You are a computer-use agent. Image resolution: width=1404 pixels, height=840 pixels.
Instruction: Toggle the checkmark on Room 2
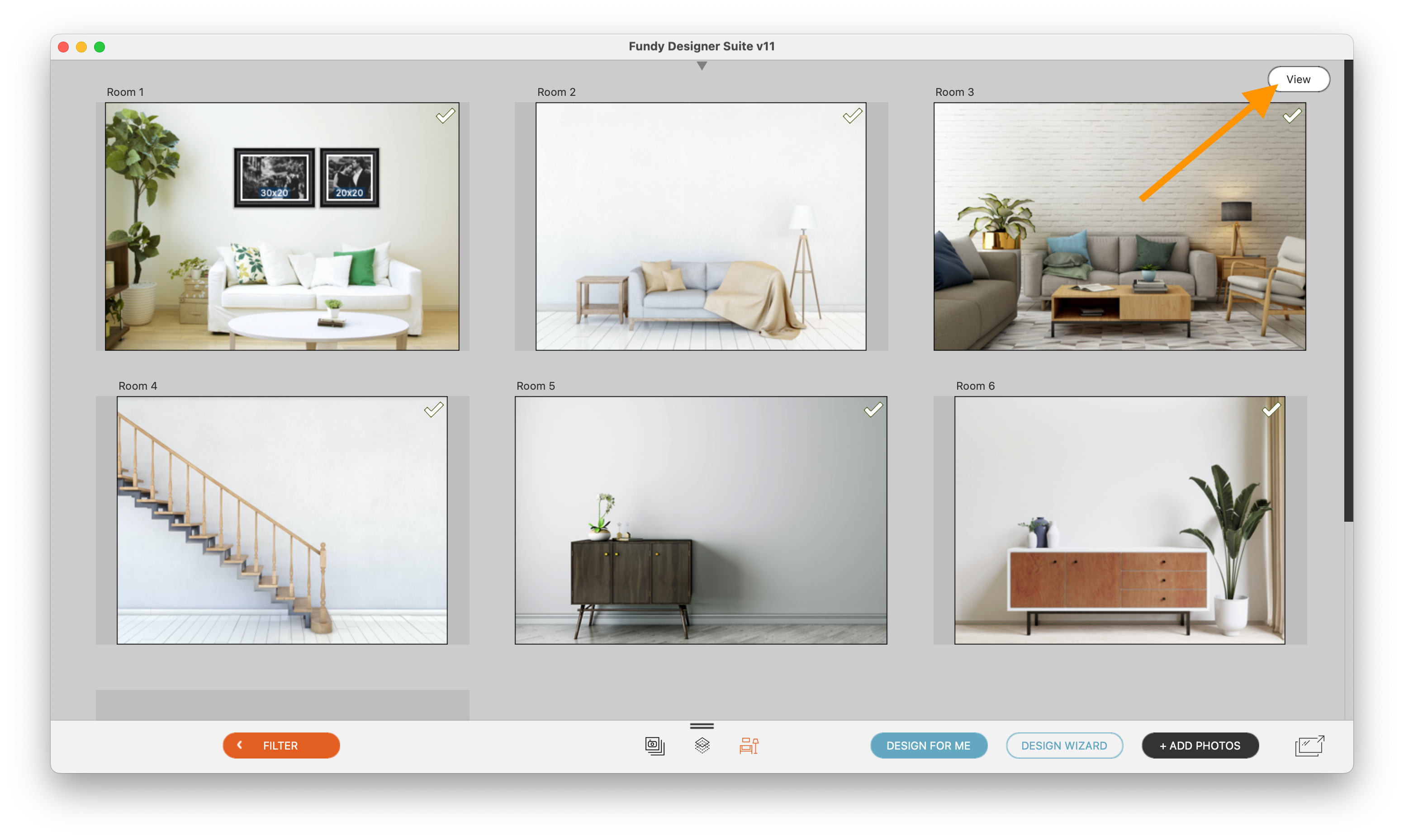(852, 115)
